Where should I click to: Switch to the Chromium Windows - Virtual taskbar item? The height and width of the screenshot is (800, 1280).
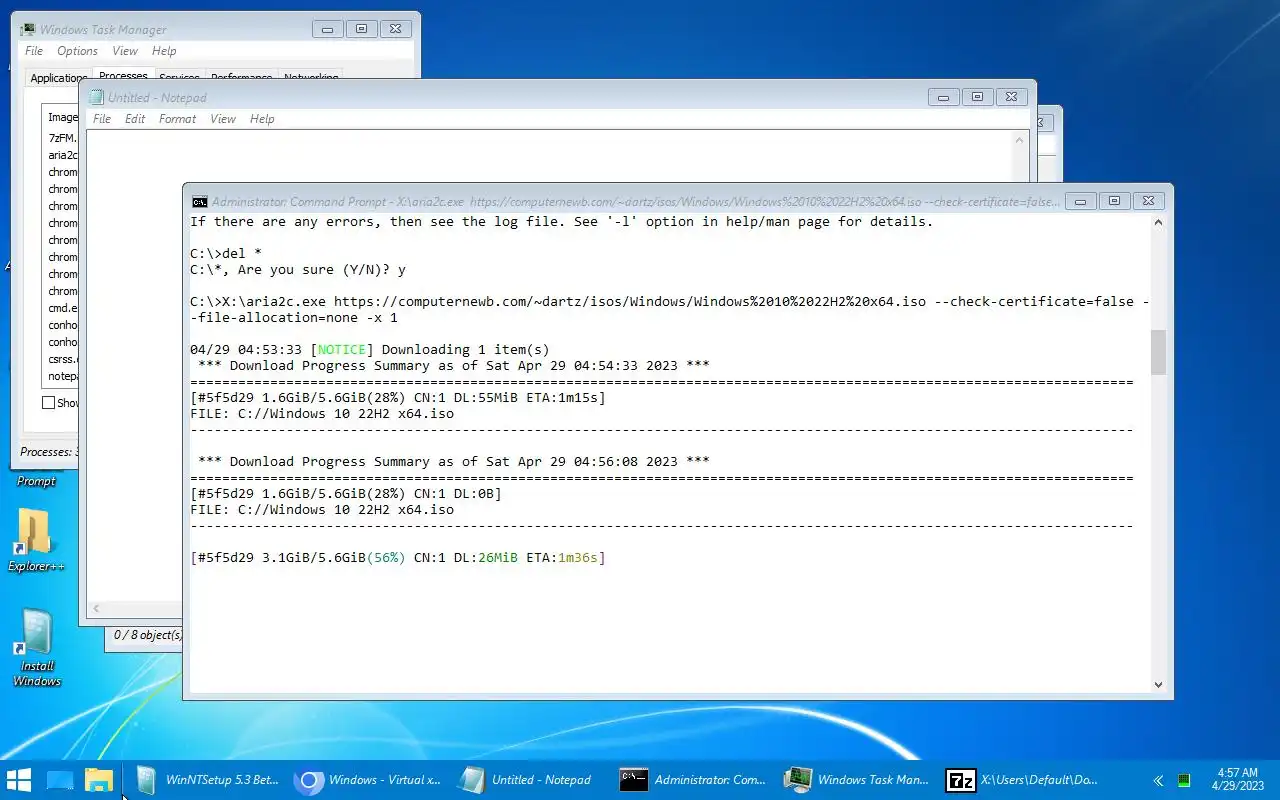click(369, 780)
